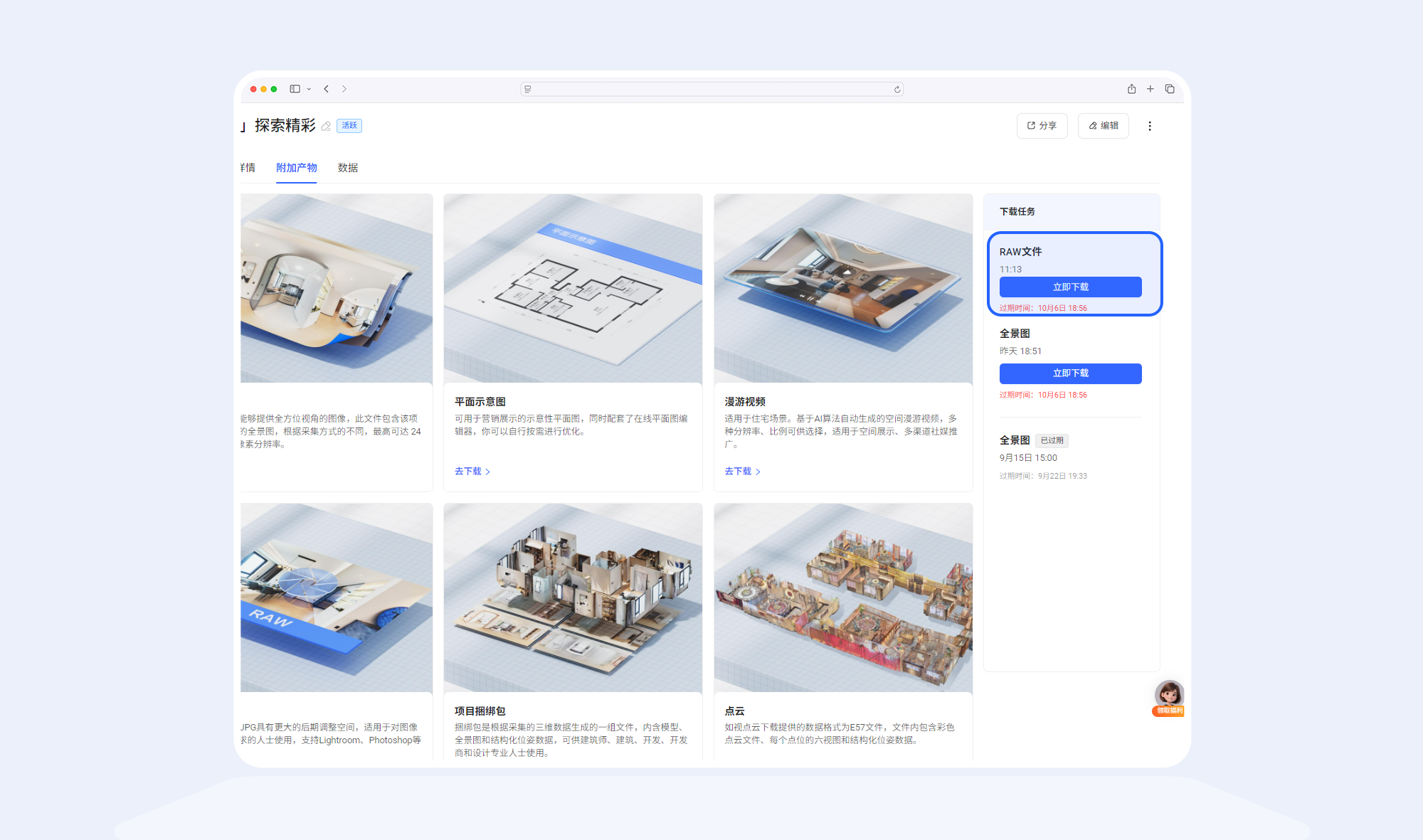
Task: Go forward with the browser forward arrow
Action: (x=344, y=89)
